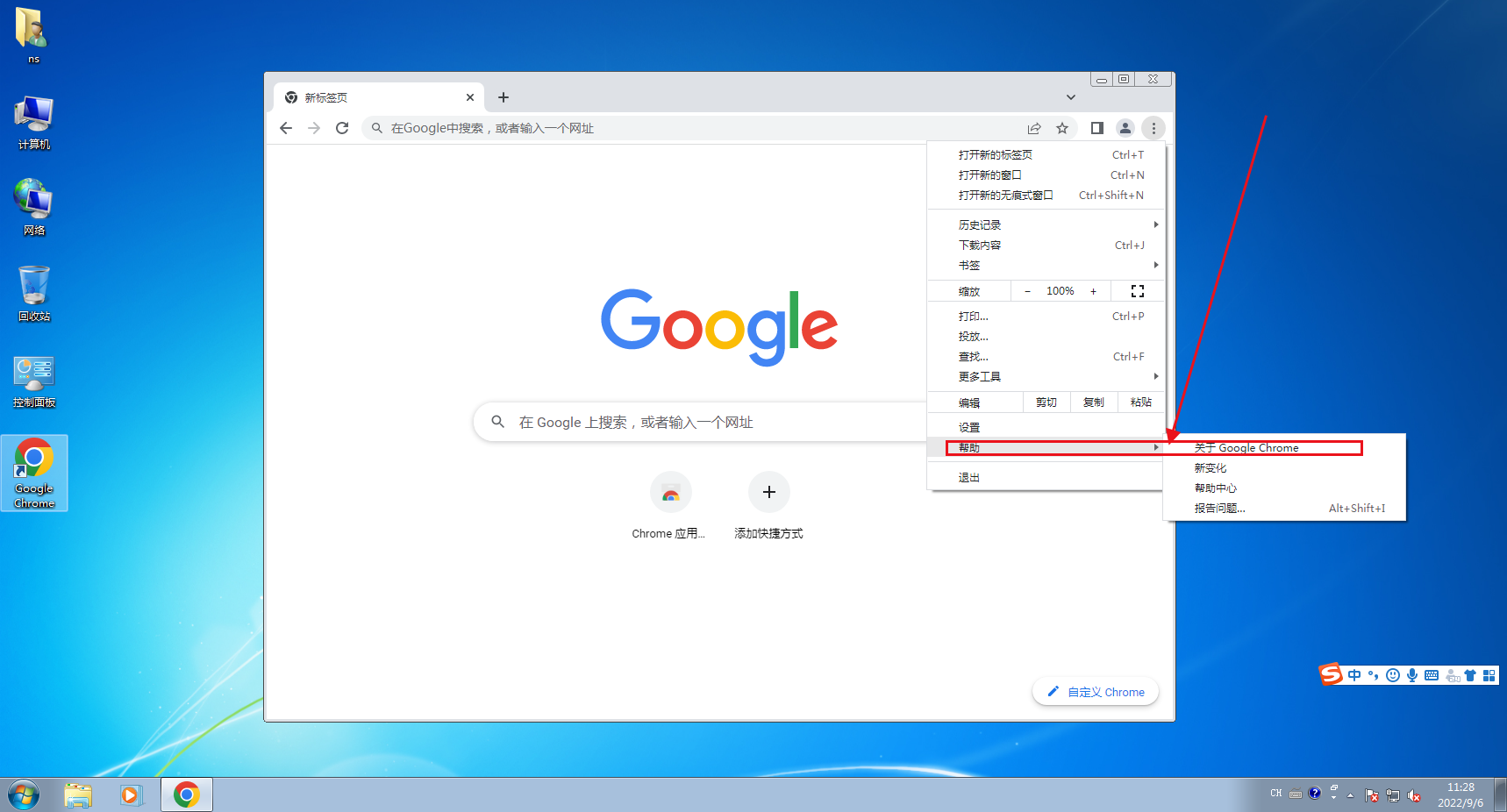Select 打开新的窗口 menu item
Image resolution: width=1507 pixels, height=812 pixels.
pyautogui.click(x=1046, y=175)
